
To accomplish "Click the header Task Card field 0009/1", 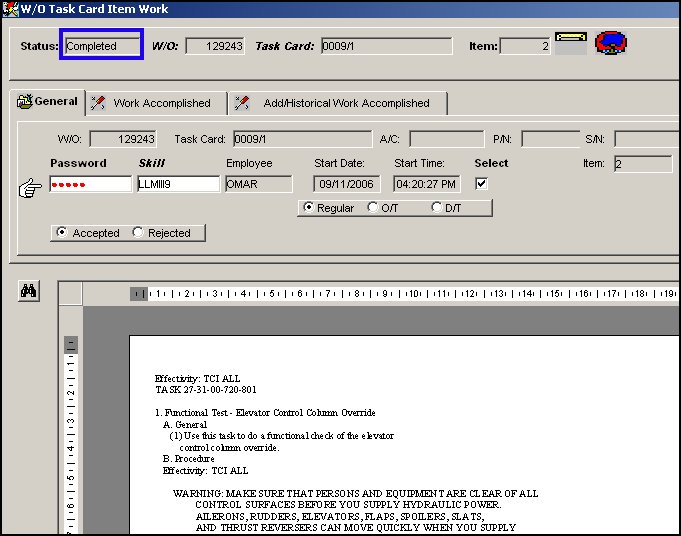I will pyautogui.click(x=387, y=46).
